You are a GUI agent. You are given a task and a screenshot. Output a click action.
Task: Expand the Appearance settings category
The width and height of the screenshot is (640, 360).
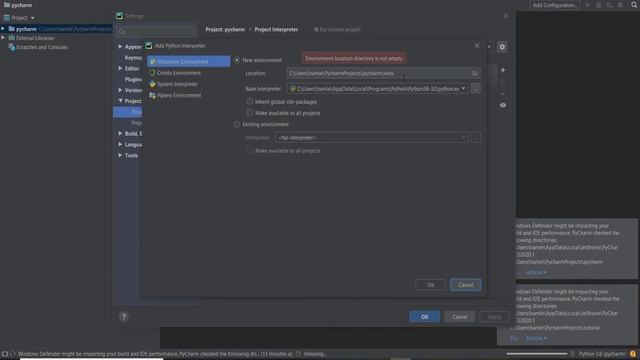tap(120, 47)
